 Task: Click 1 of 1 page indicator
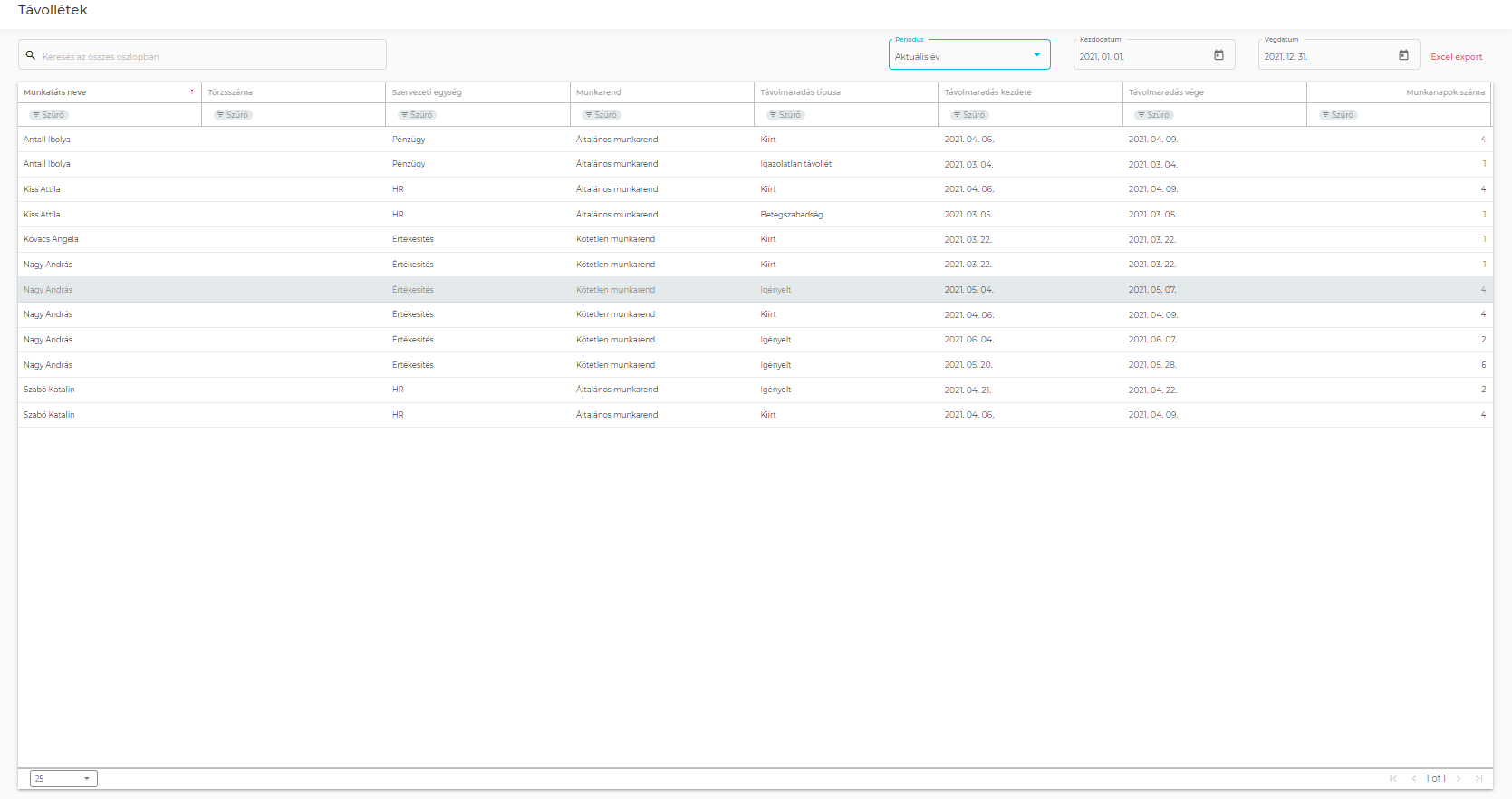[x=1435, y=778]
